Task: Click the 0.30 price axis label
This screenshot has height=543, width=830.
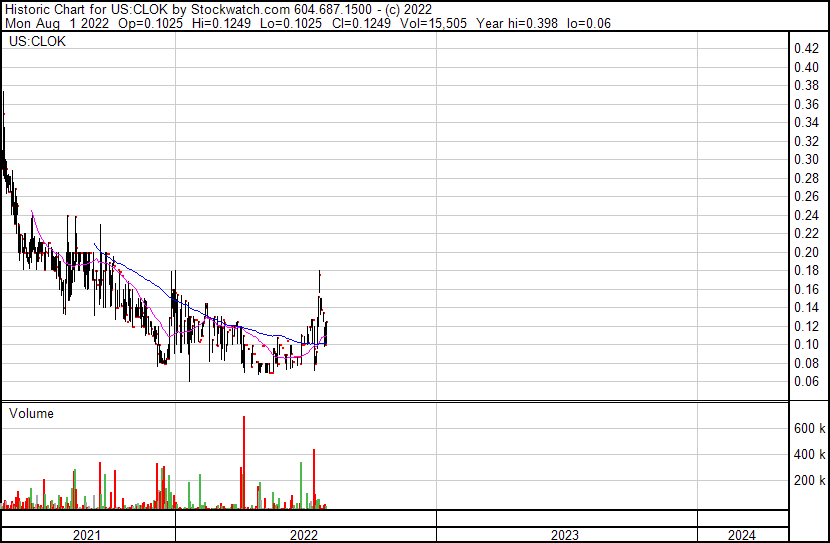Action: 807,159
